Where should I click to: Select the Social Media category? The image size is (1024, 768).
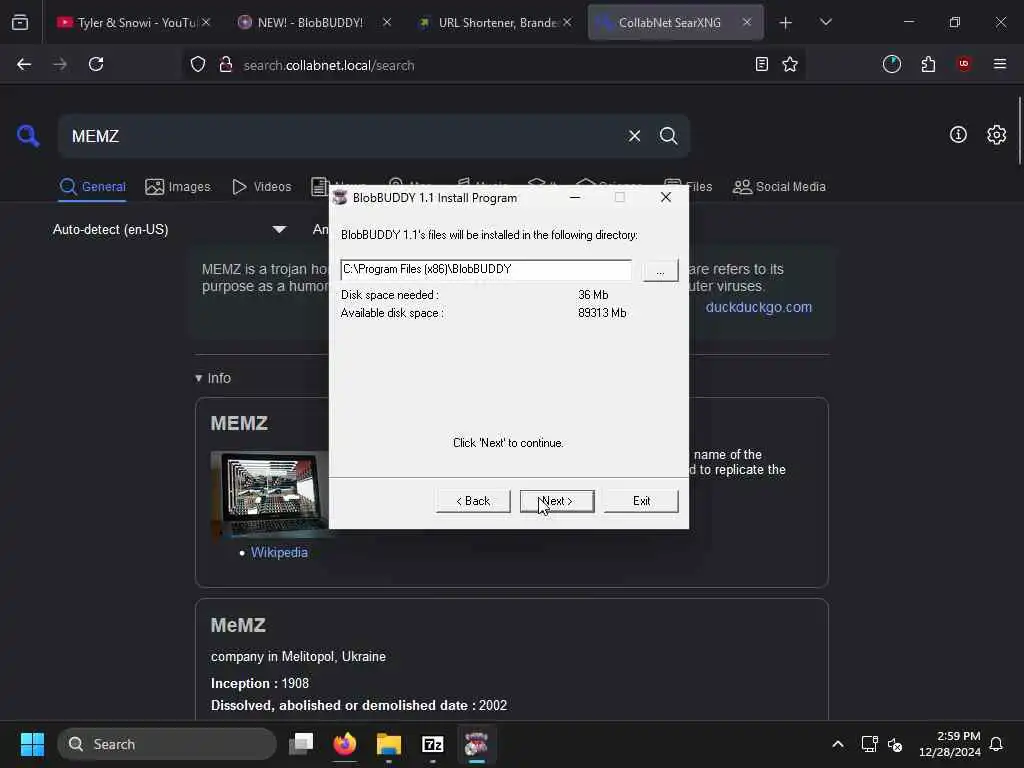779,187
